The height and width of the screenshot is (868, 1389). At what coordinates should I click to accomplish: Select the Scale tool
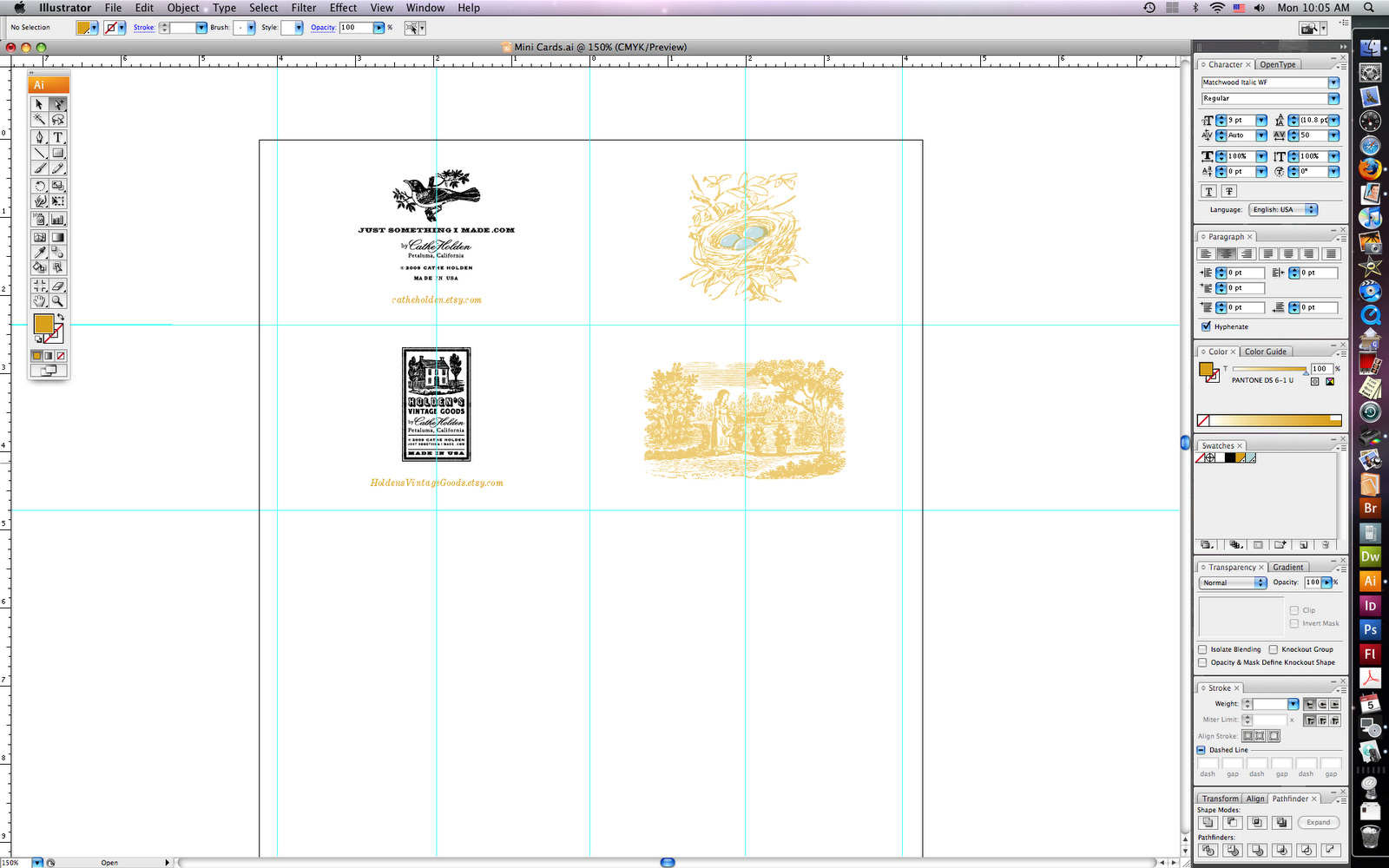pyautogui.click(x=58, y=186)
